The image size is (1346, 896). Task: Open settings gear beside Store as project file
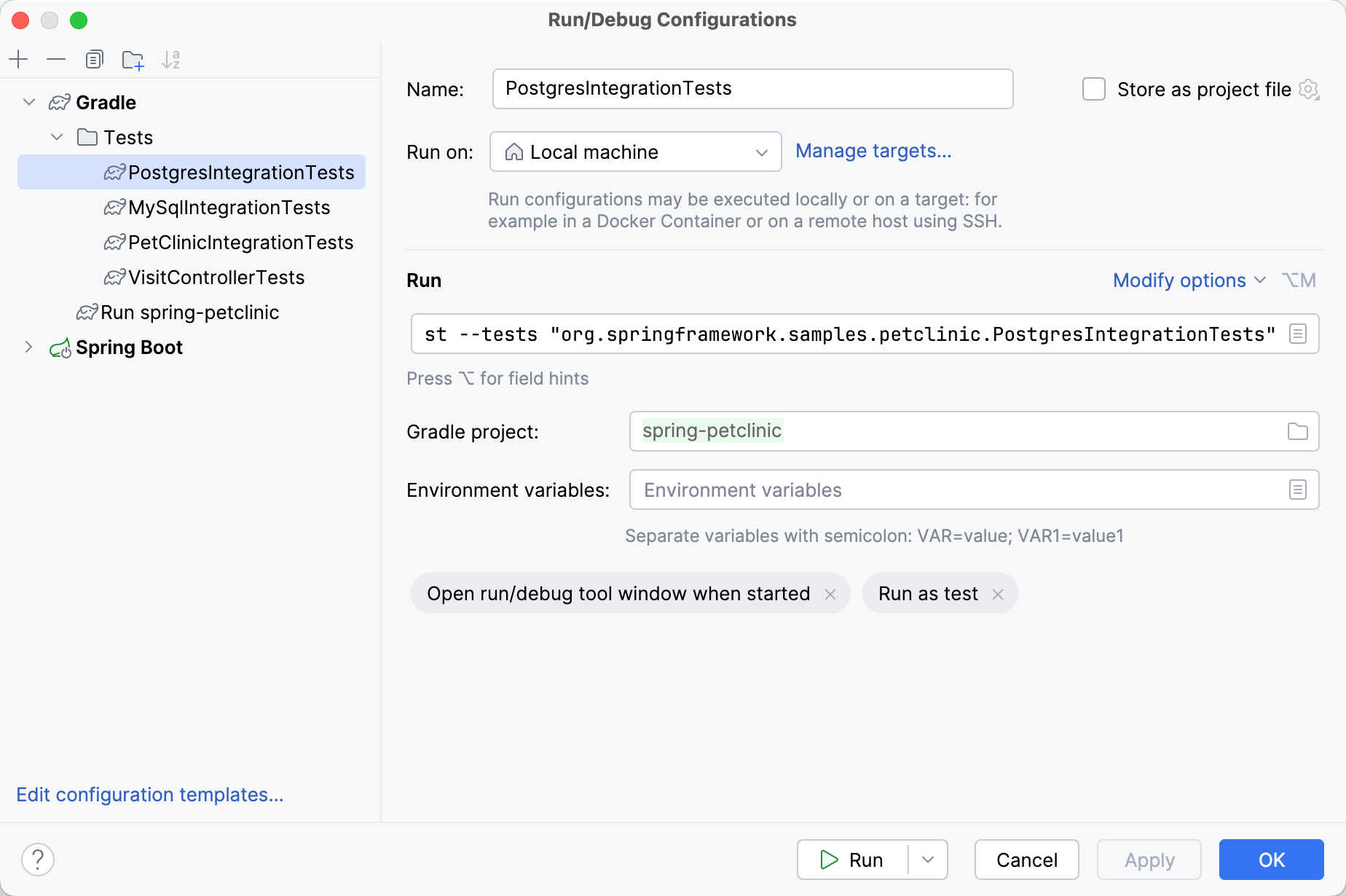[1310, 89]
